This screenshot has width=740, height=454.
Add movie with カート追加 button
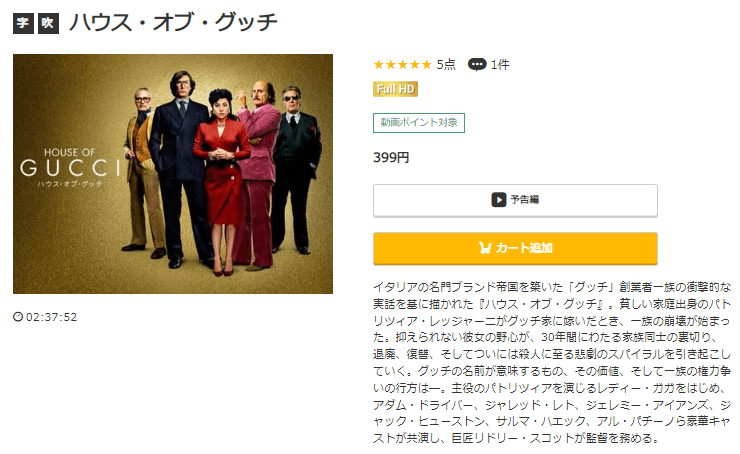(515, 248)
